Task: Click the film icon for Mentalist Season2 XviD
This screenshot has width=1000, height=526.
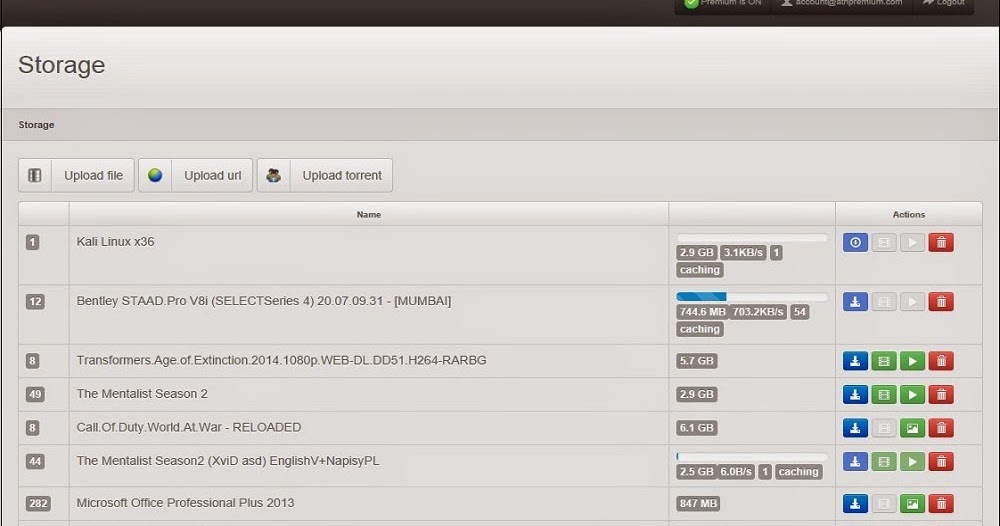Action: click(x=884, y=462)
